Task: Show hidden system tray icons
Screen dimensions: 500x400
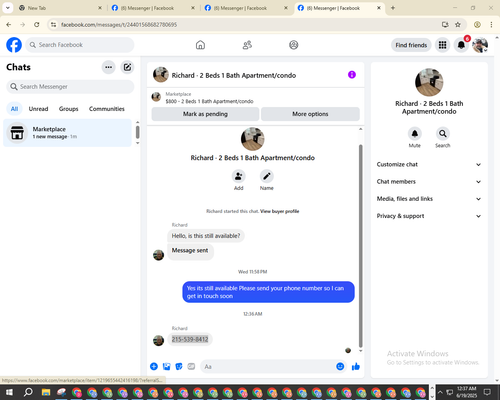Action: (x=440, y=392)
